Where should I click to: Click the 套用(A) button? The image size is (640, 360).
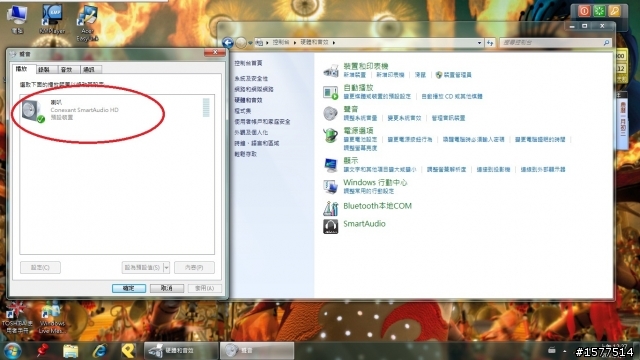204,288
